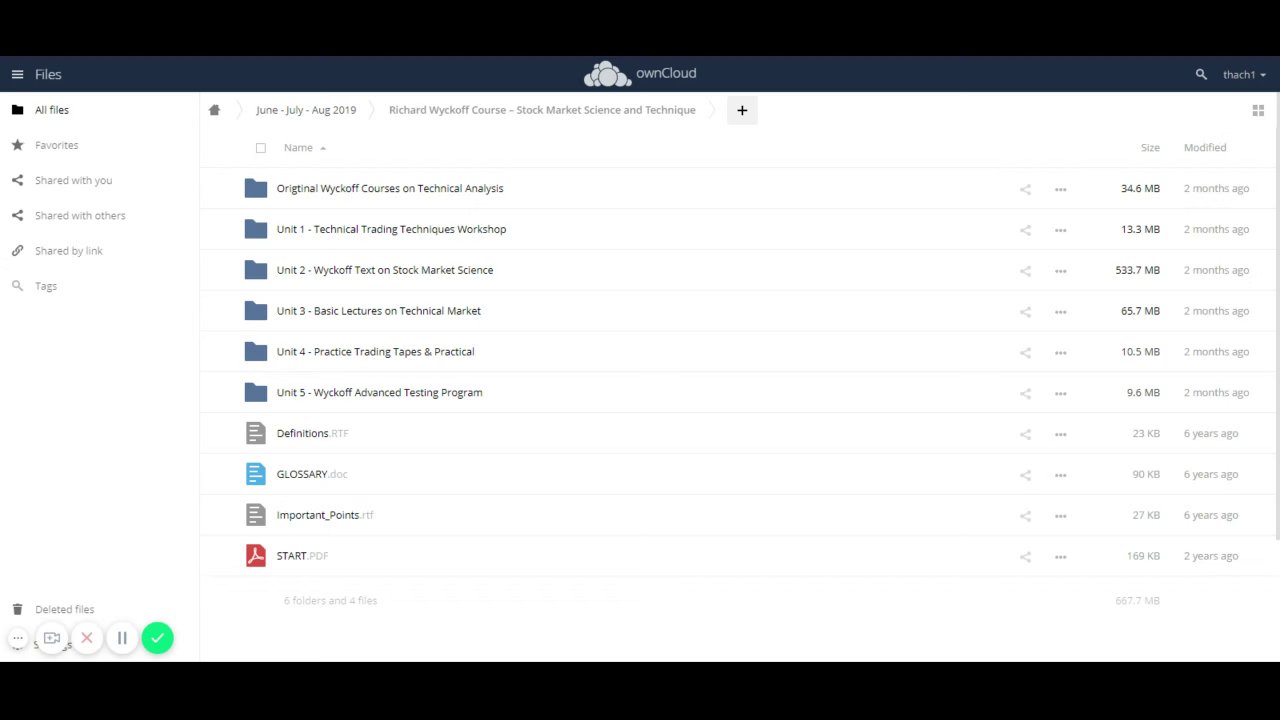Viewport: 1280px width, 720px height.
Task: Share the Unit 3 folder
Action: 1025,312
